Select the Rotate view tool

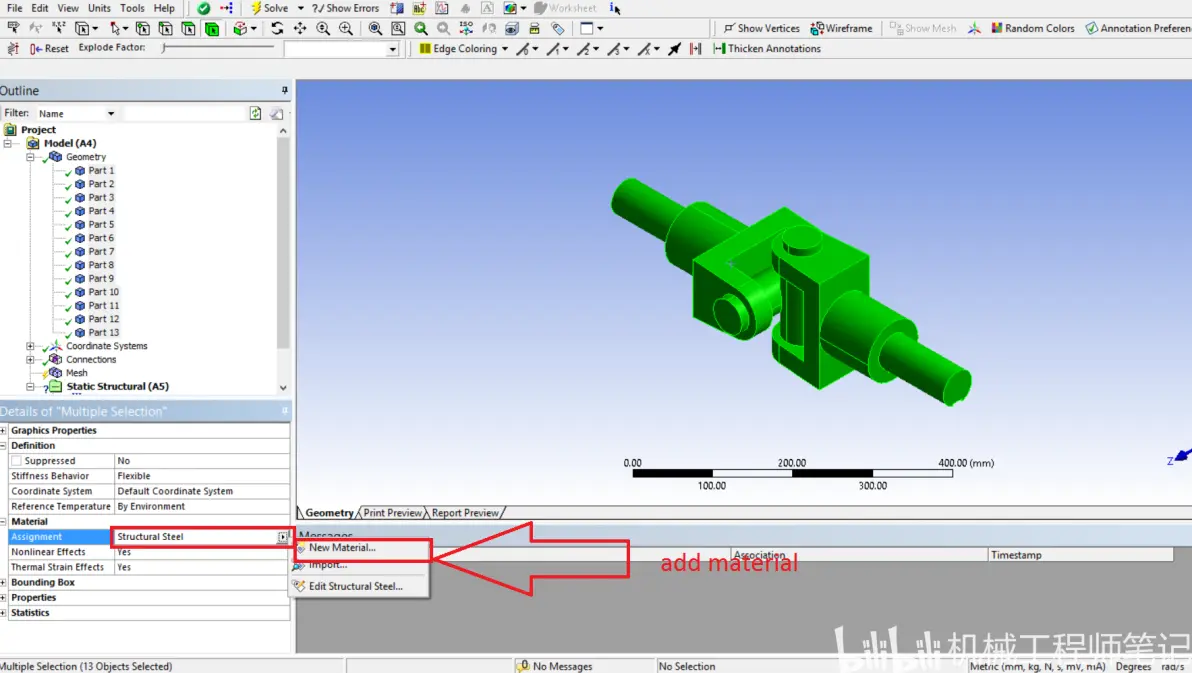(277, 28)
